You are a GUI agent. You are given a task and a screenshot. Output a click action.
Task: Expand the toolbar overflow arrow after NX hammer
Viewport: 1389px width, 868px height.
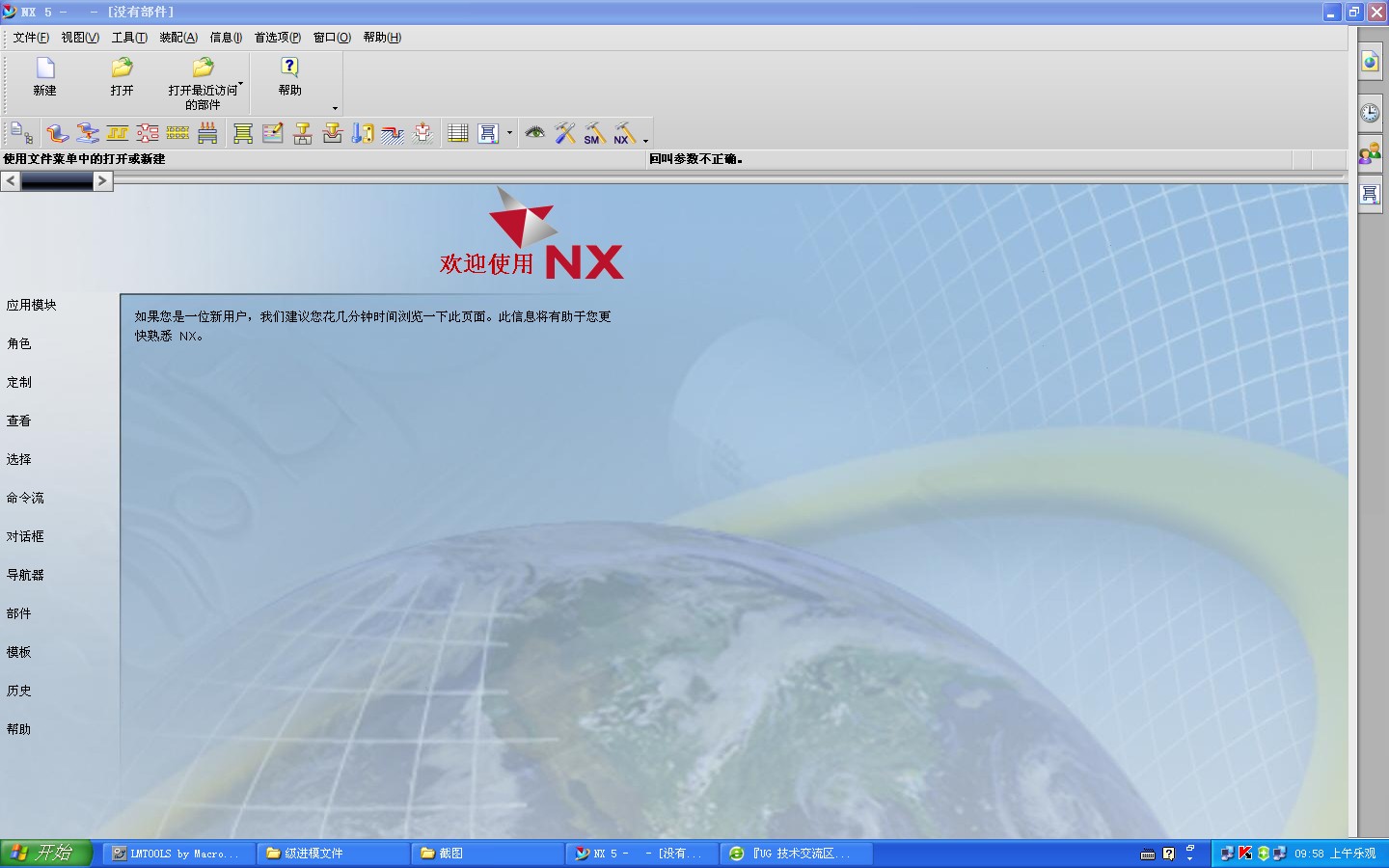pyautogui.click(x=645, y=141)
